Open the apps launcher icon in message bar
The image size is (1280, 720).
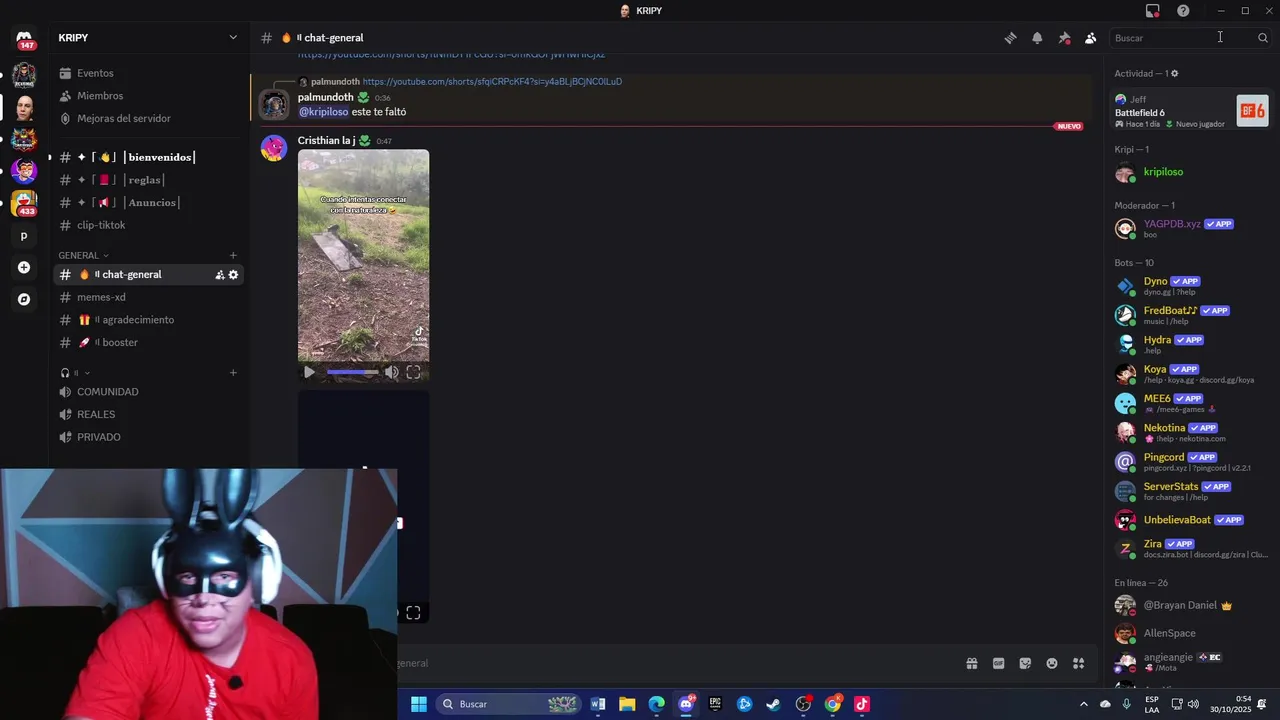coord(1079,663)
